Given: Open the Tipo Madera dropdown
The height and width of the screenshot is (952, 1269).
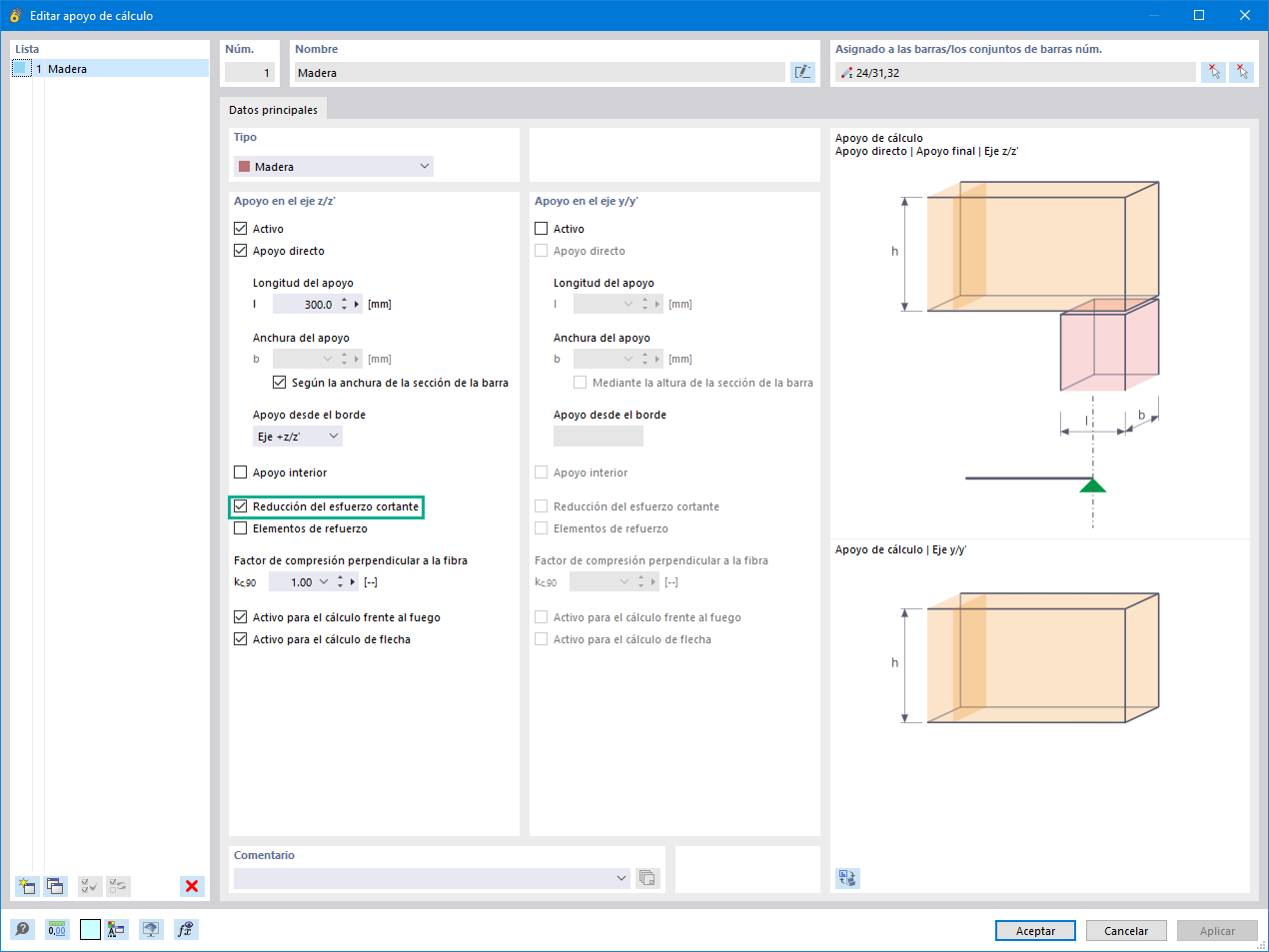Looking at the screenshot, I should [334, 167].
